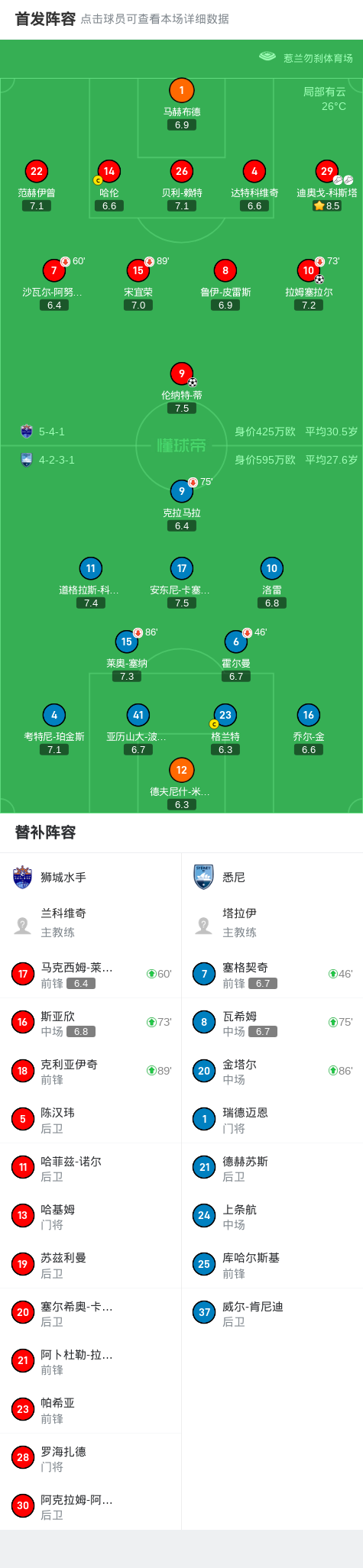The width and height of the screenshot is (363, 1568).
Task: Select blue number 41 亚历山大 defender icon
Action: 138,715
